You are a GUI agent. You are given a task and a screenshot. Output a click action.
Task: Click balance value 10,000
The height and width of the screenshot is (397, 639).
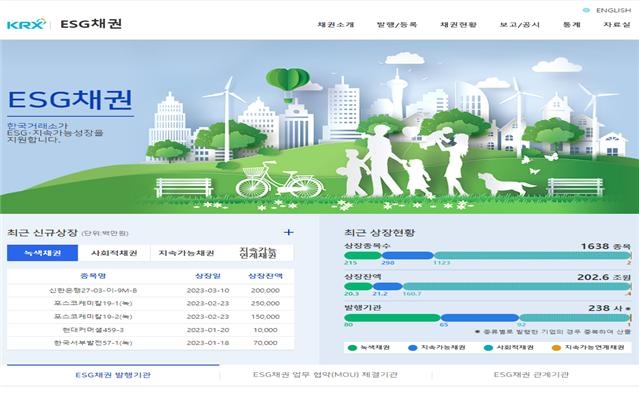coord(265,330)
